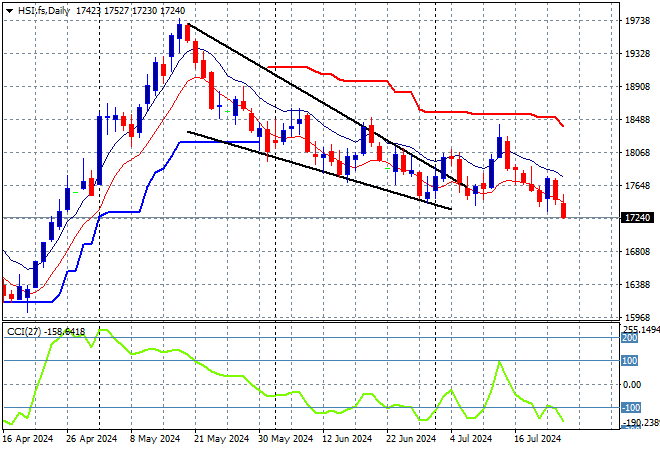Click the 4 Jul 2024 date label

(x=471, y=439)
